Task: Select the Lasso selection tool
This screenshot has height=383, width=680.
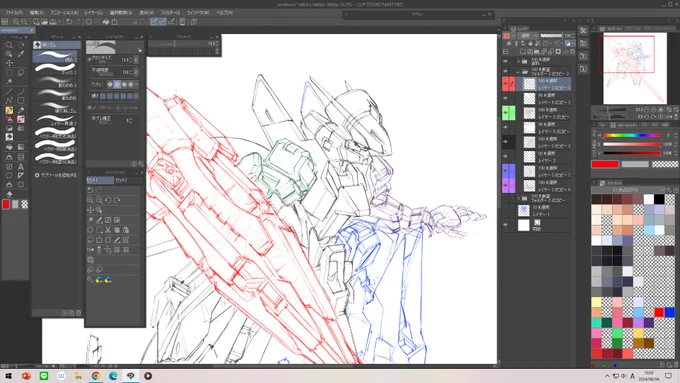Action: 21,72
